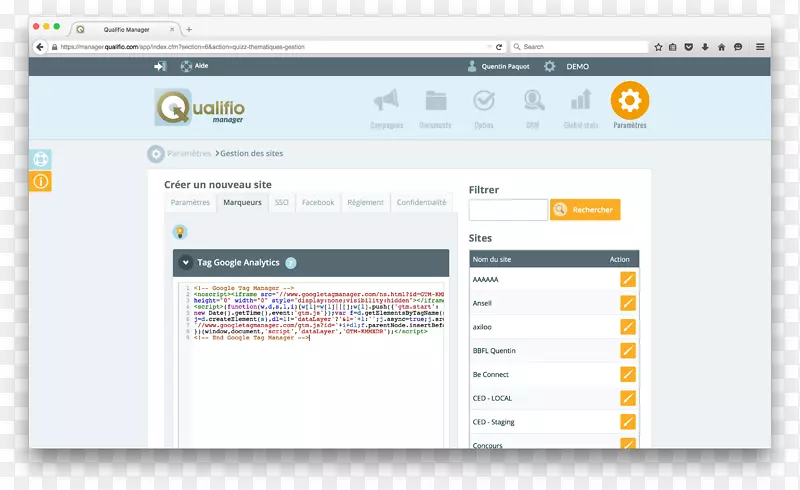Click the lightbulb tip icon
Viewport: 800px width, 490px height.
tap(180, 232)
